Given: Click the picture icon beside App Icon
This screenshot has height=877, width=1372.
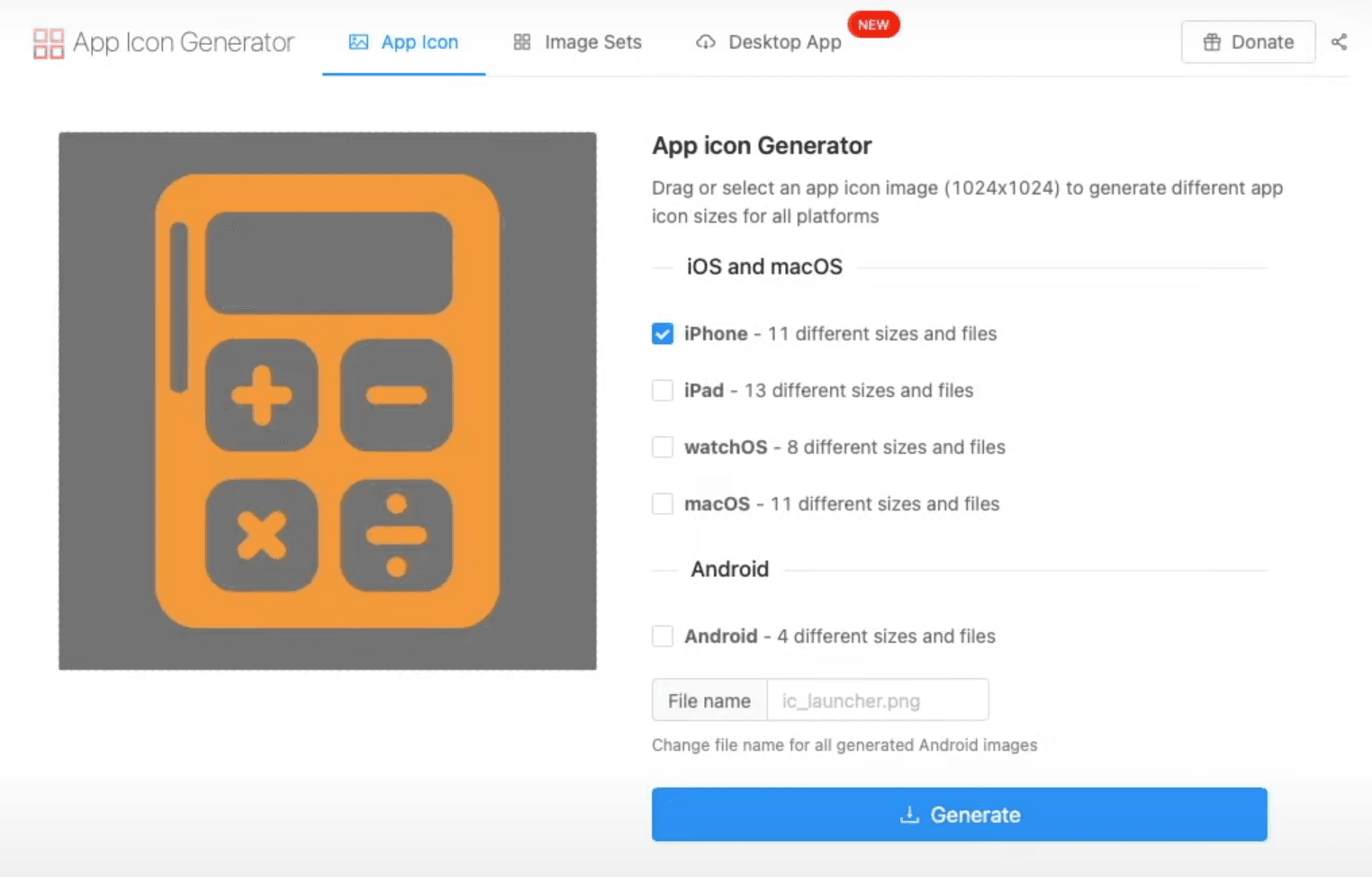Looking at the screenshot, I should [x=358, y=42].
